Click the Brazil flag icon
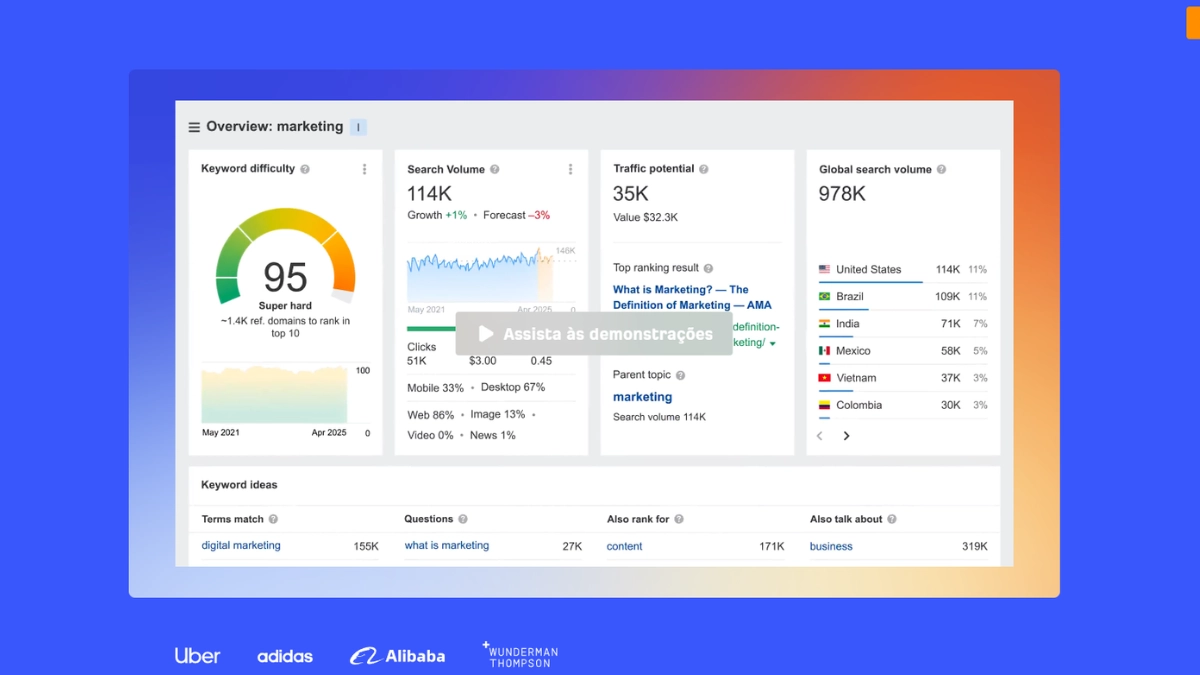This screenshot has width=1200, height=675. pos(825,296)
